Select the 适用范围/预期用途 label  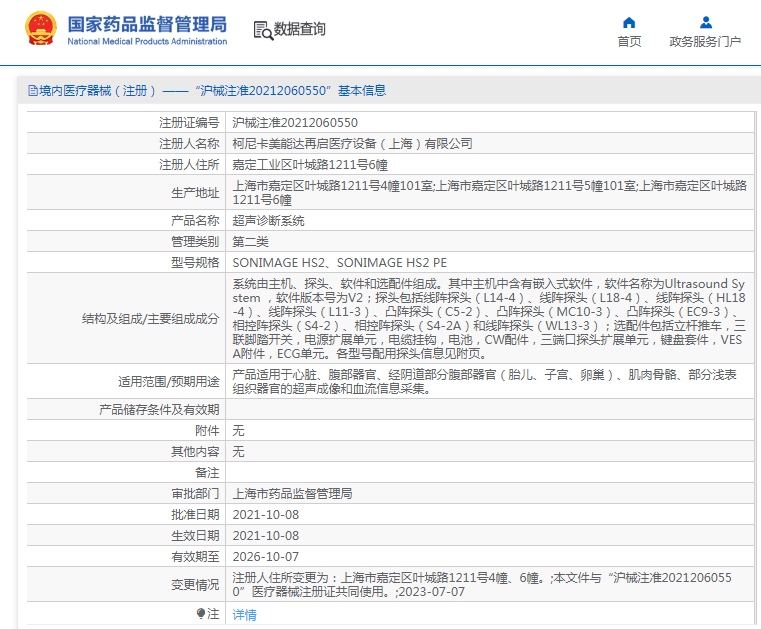[168, 382]
